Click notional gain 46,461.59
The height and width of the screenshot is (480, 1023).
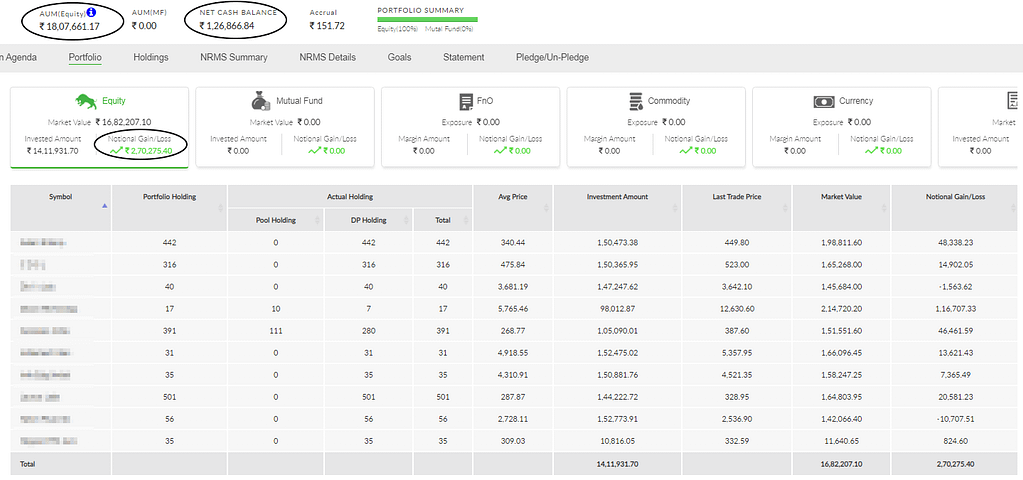[x=954, y=331]
